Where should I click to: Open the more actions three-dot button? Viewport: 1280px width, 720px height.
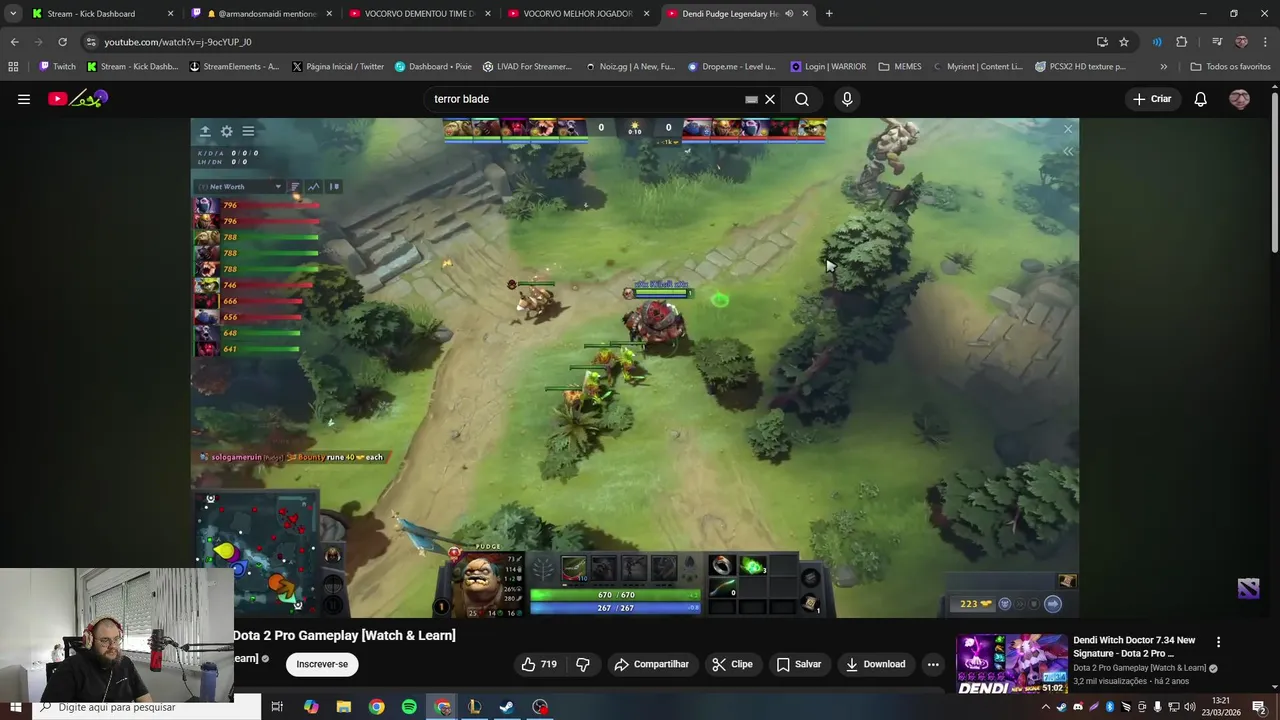coord(933,664)
